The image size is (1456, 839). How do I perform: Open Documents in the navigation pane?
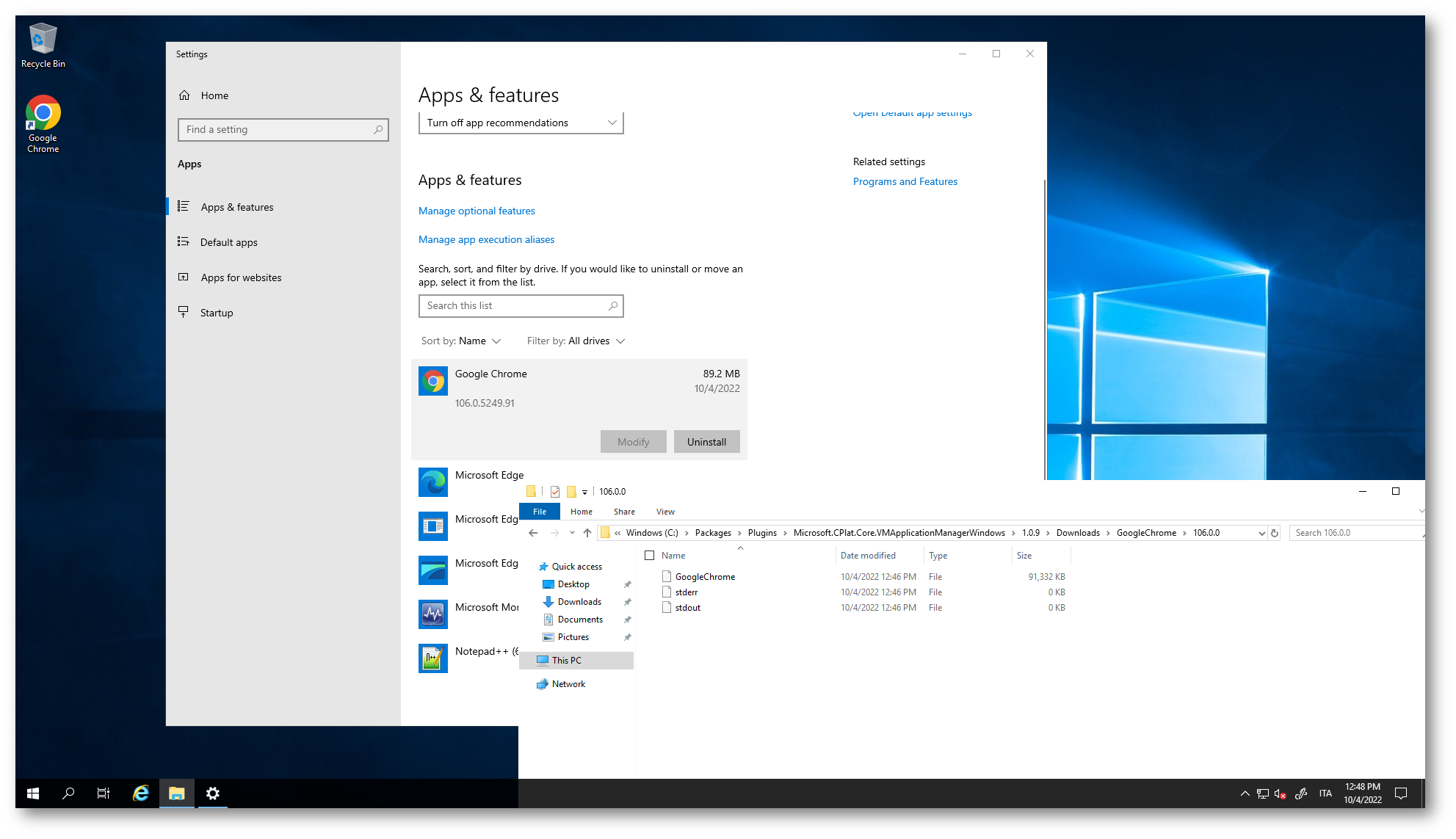point(580,620)
